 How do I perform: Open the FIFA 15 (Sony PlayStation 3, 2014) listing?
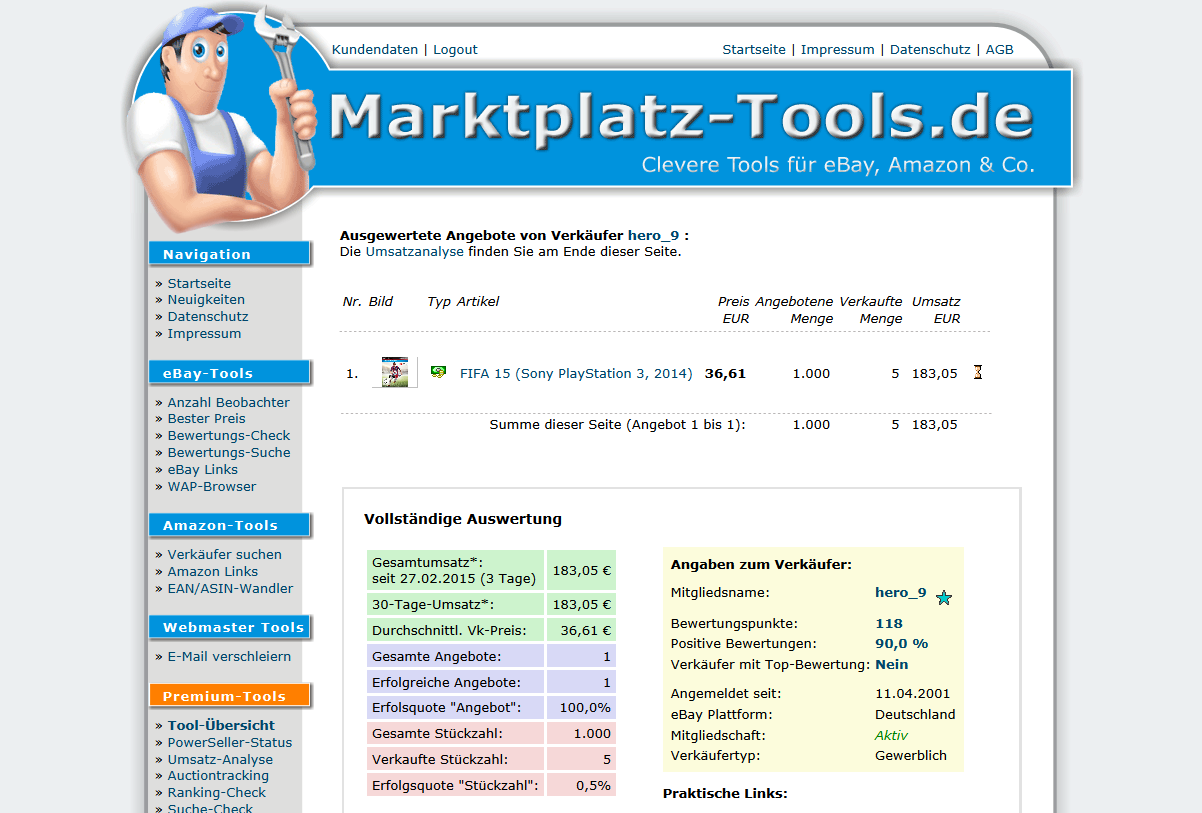(x=576, y=374)
